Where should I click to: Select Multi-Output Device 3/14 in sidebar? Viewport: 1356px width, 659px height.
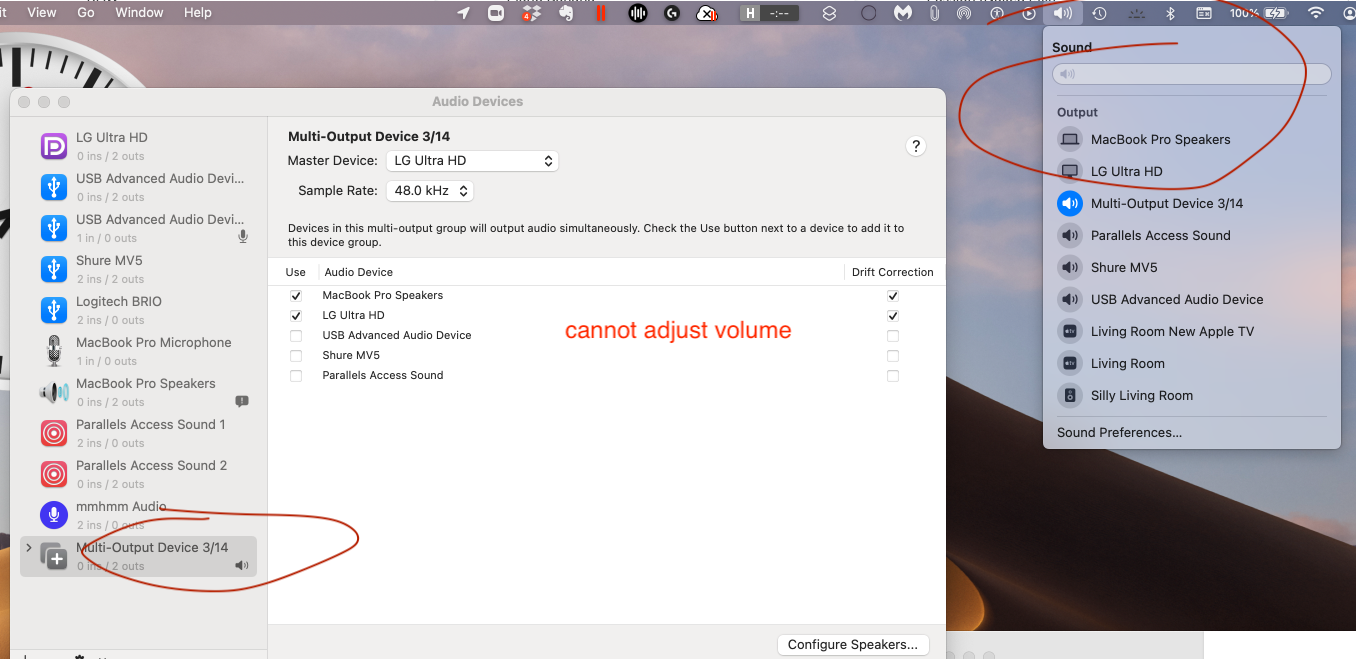point(138,556)
